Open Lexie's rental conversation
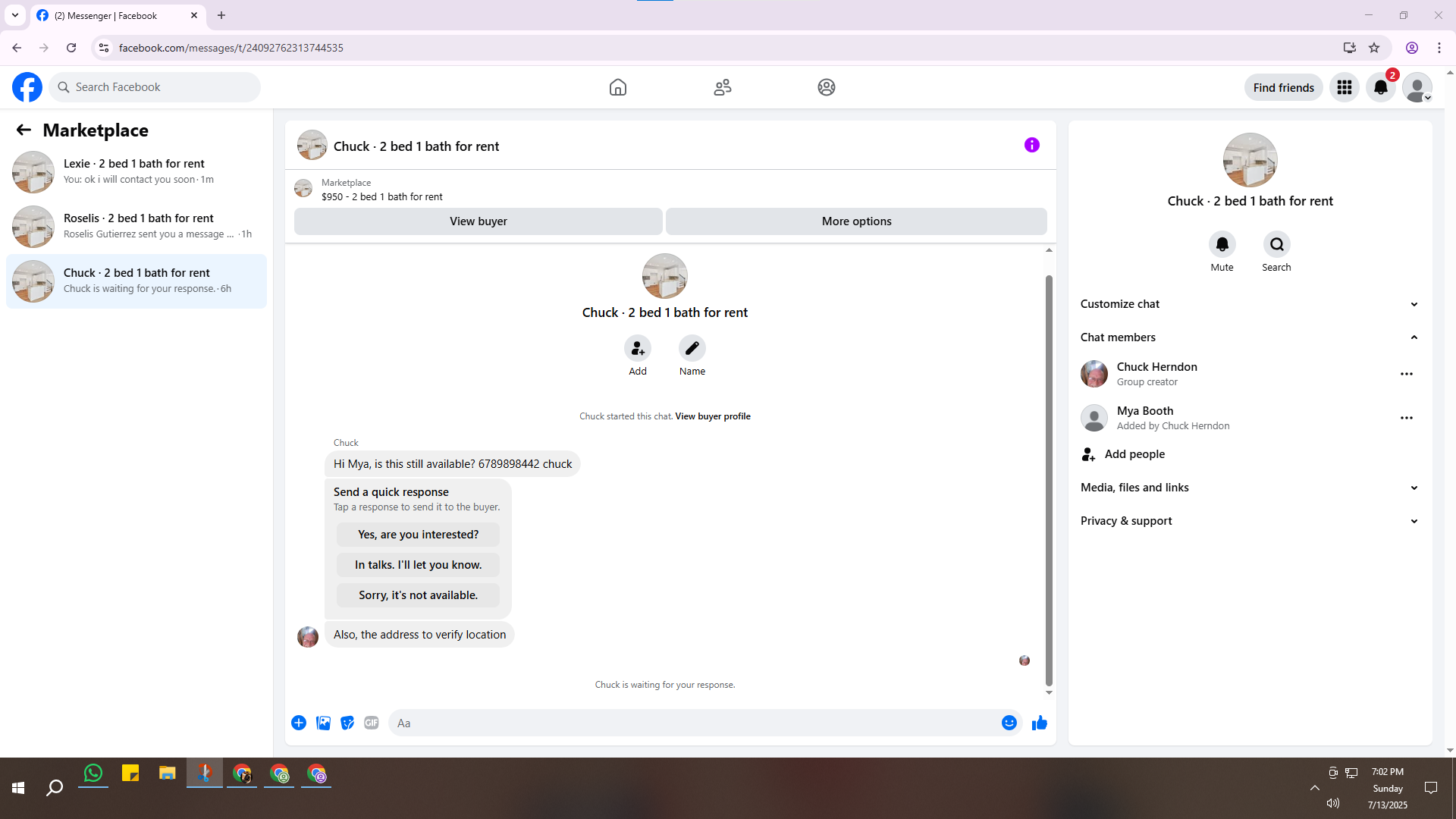This screenshot has width=1456, height=819. (136, 171)
